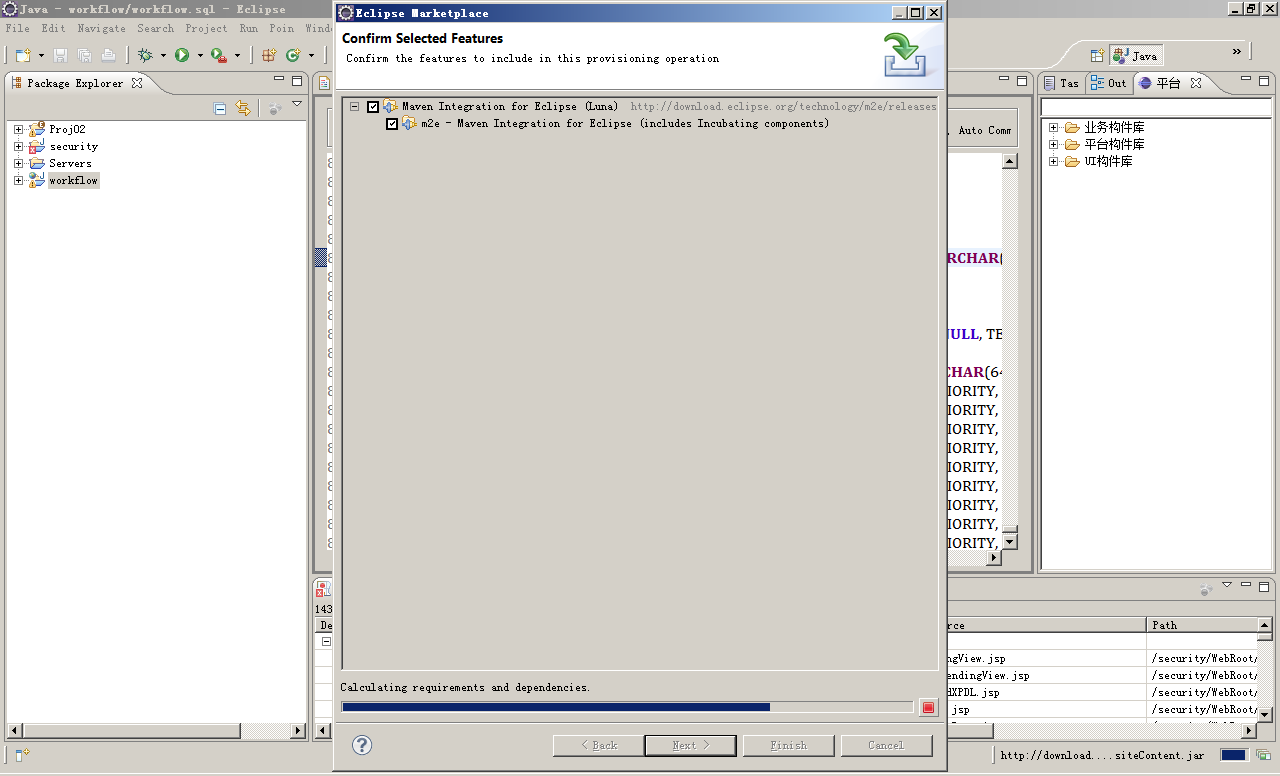The height and width of the screenshot is (776, 1280).
Task: Open the External Tools dropdown arrow
Action: click(x=237, y=56)
